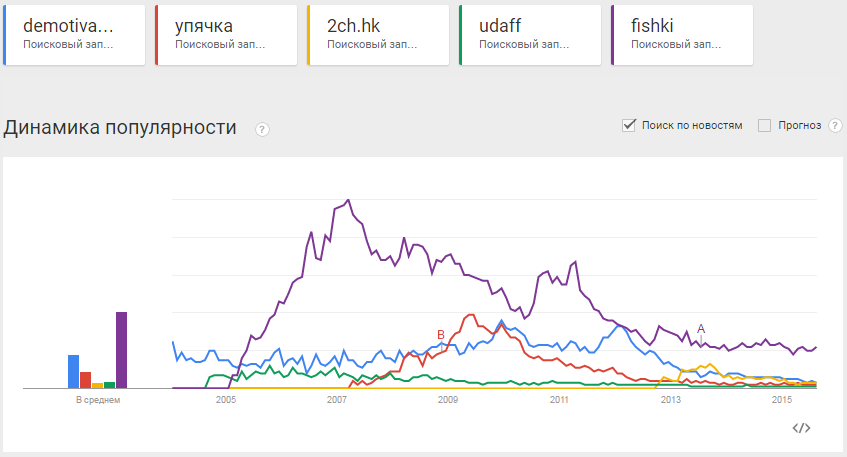This screenshot has width=847, height=457.
Task: Click the Динамика популярности heading
Action: click(x=120, y=127)
